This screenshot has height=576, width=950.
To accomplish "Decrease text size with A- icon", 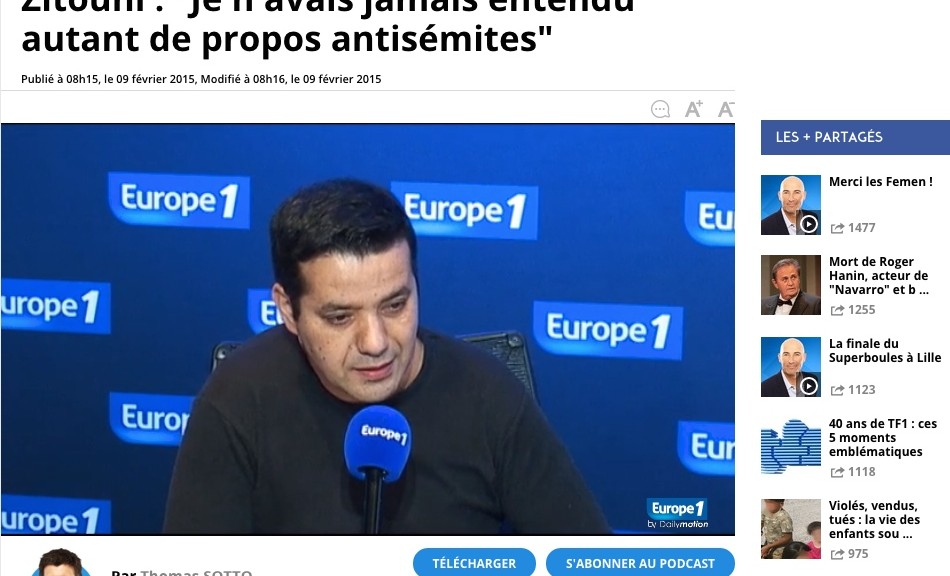I will click(x=726, y=109).
